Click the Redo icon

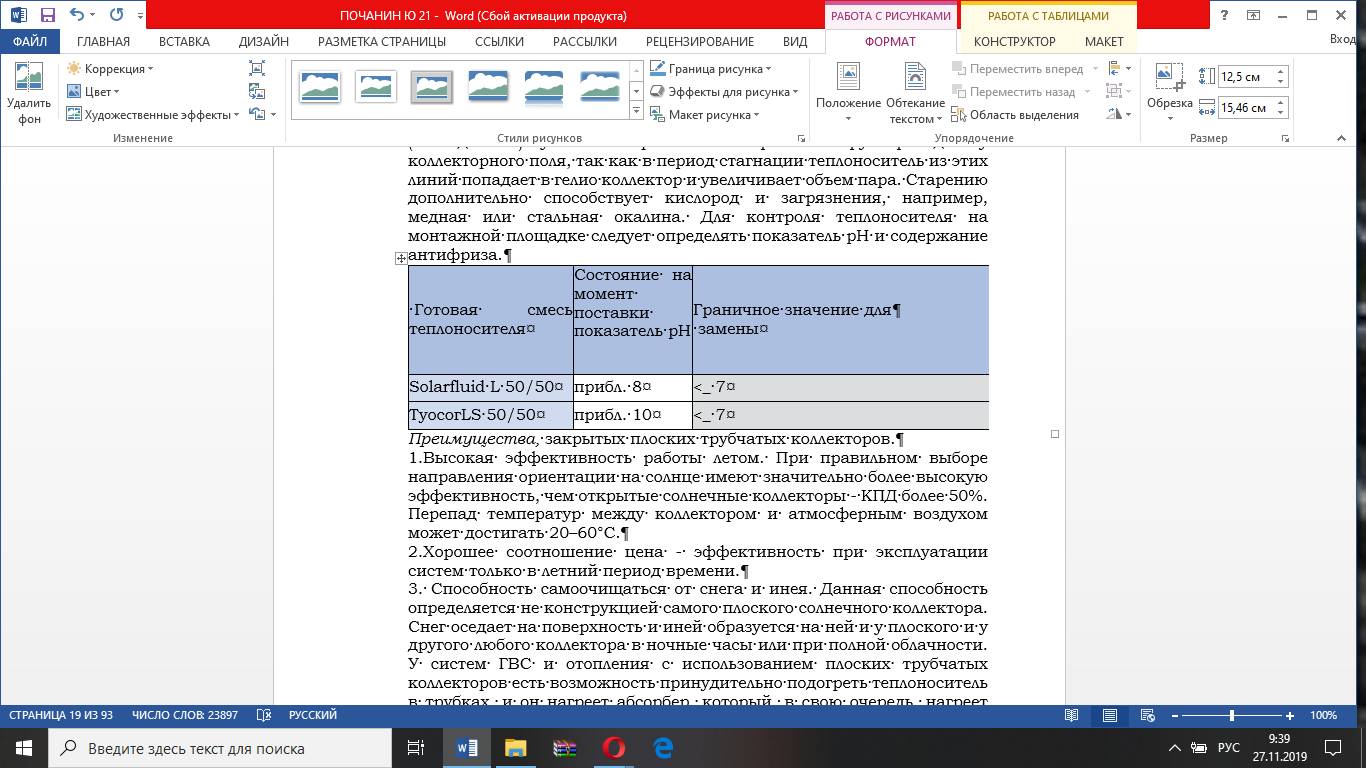point(116,15)
